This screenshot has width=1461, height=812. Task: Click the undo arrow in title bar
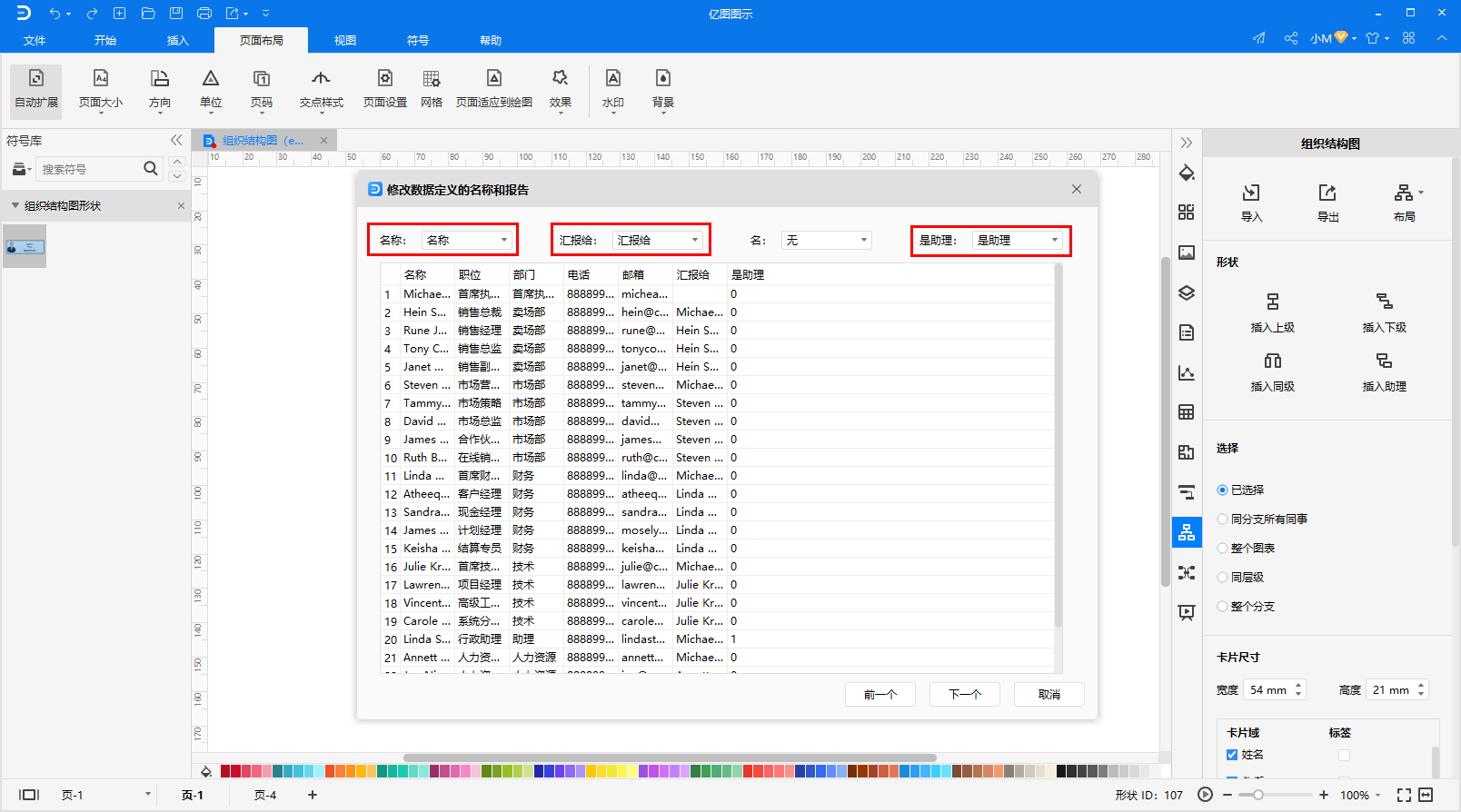point(55,13)
